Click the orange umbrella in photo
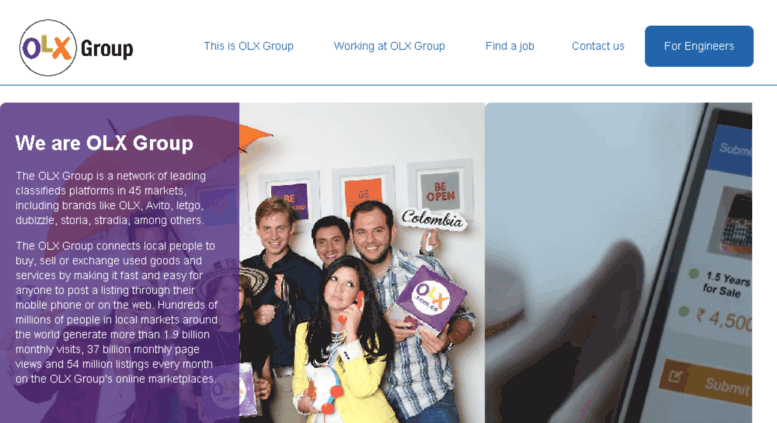Screen dimensions: 777x423 point(256,137)
